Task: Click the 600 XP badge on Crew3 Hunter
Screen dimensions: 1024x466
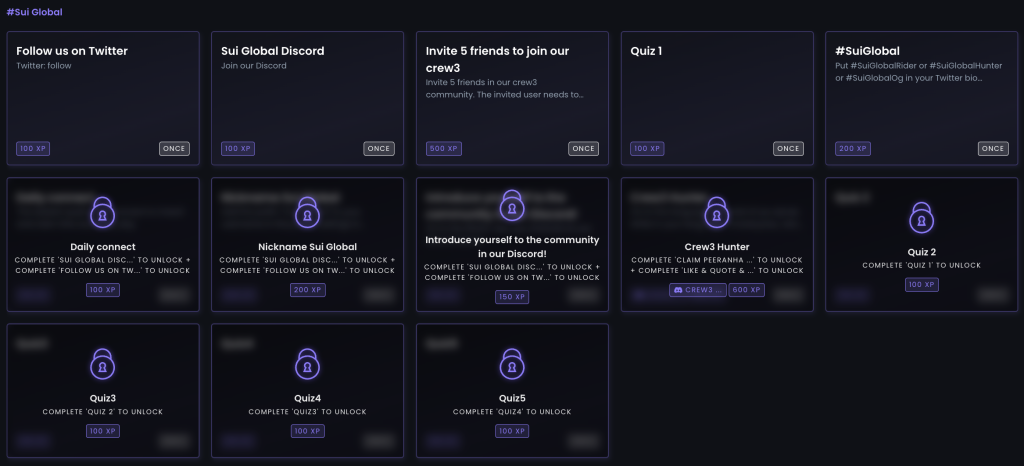Action: [x=746, y=290]
